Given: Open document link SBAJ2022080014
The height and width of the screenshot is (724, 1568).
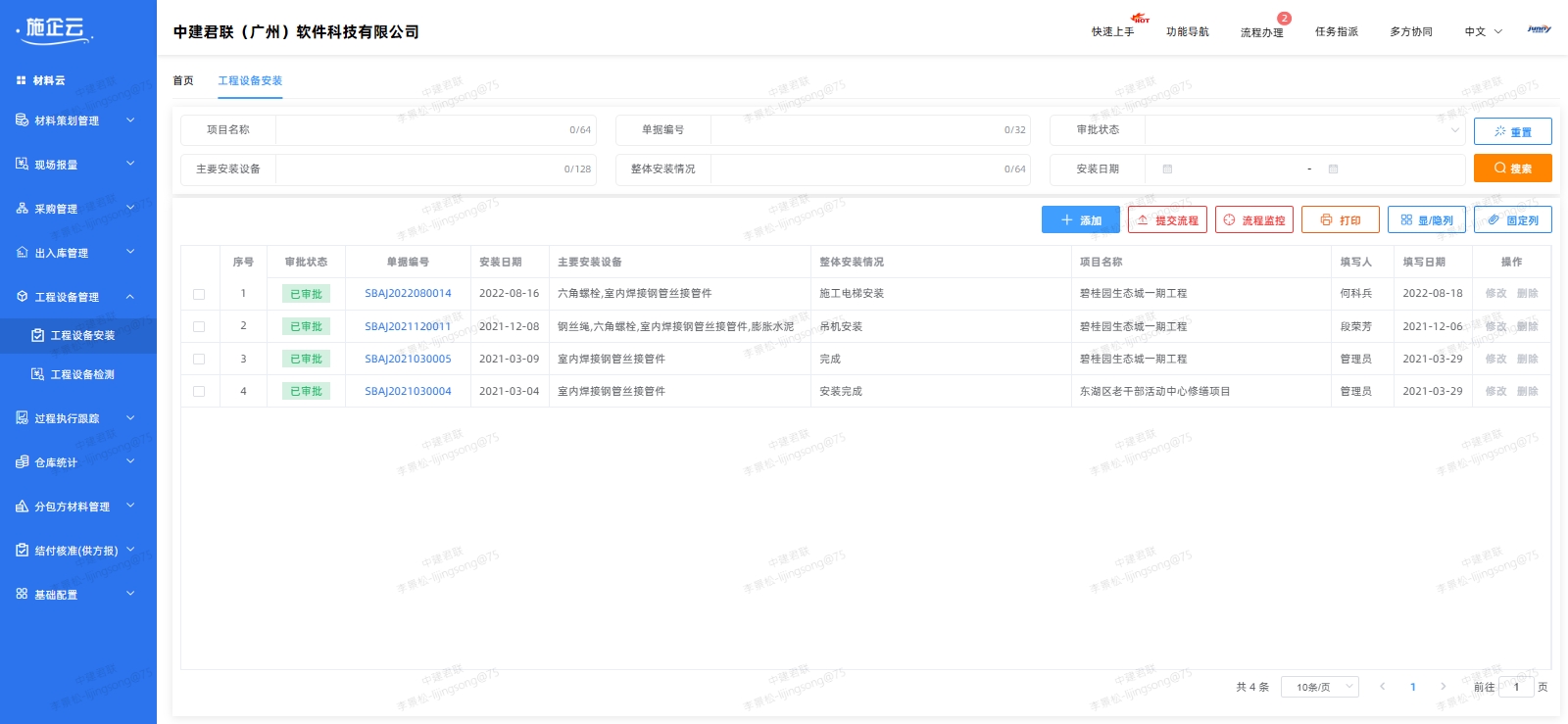Looking at the screenshot, I should [408, 294].
